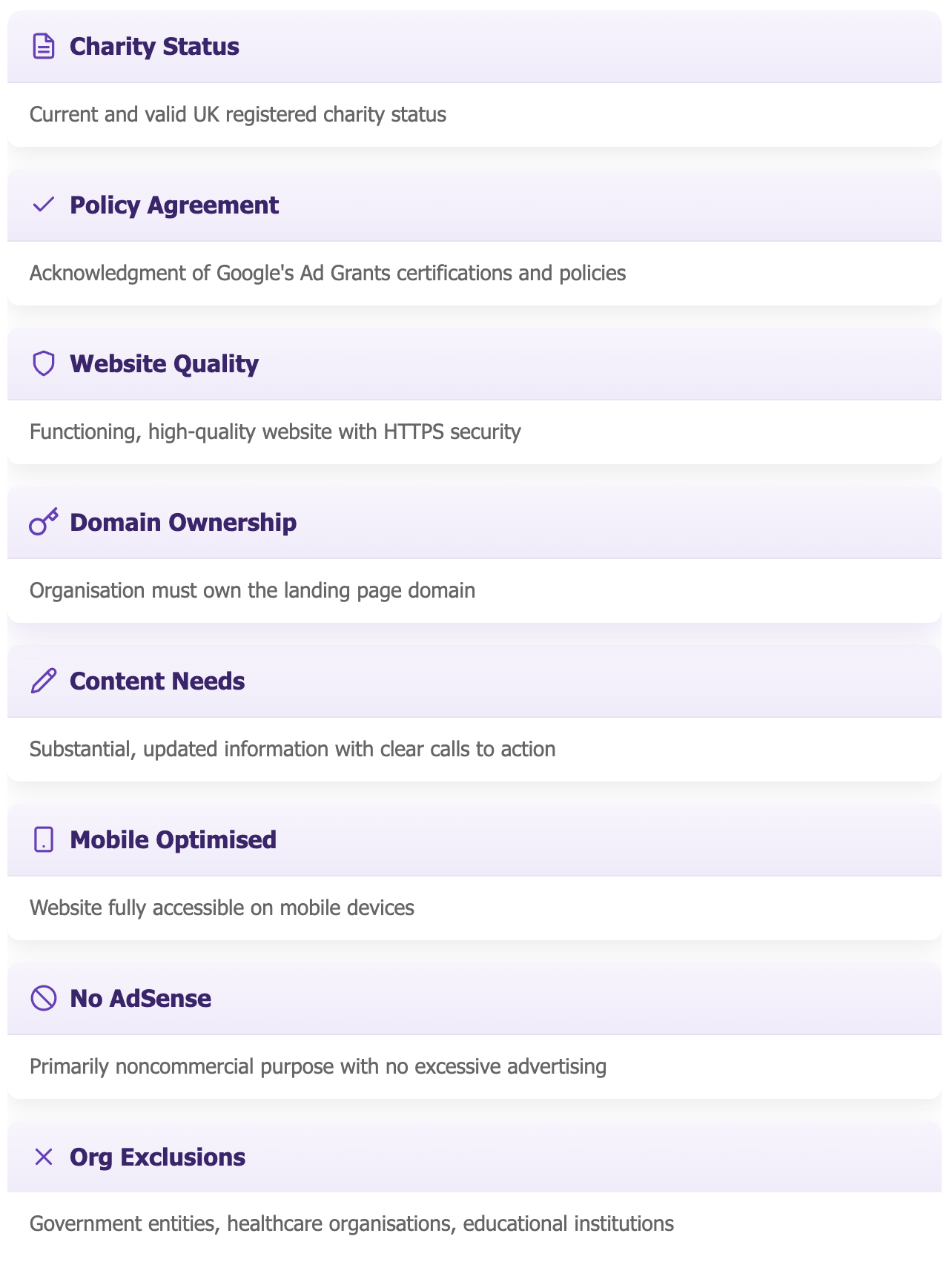This screenshot has height=1262, width=952.
Task: Click the X icon beside Org Exclusions
Action: click(44, 1157)
